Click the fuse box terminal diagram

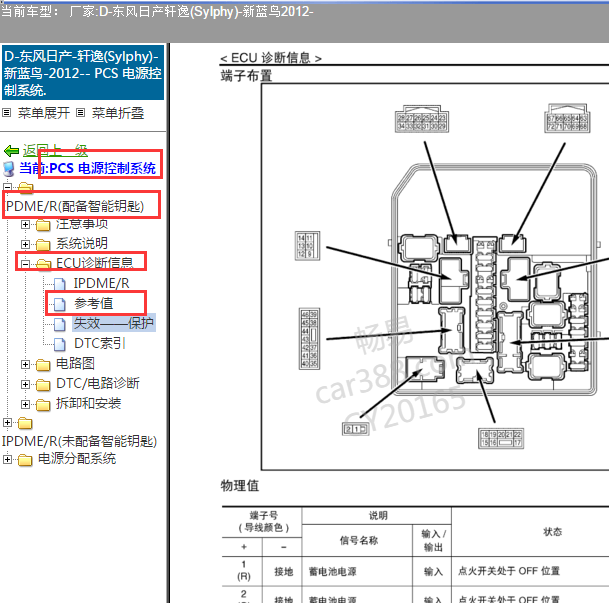point(435,276)
